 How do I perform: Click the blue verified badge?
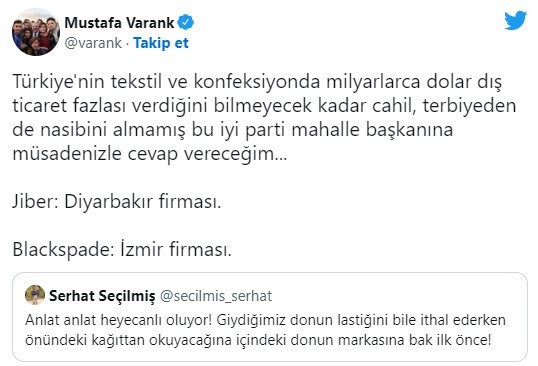186,22
